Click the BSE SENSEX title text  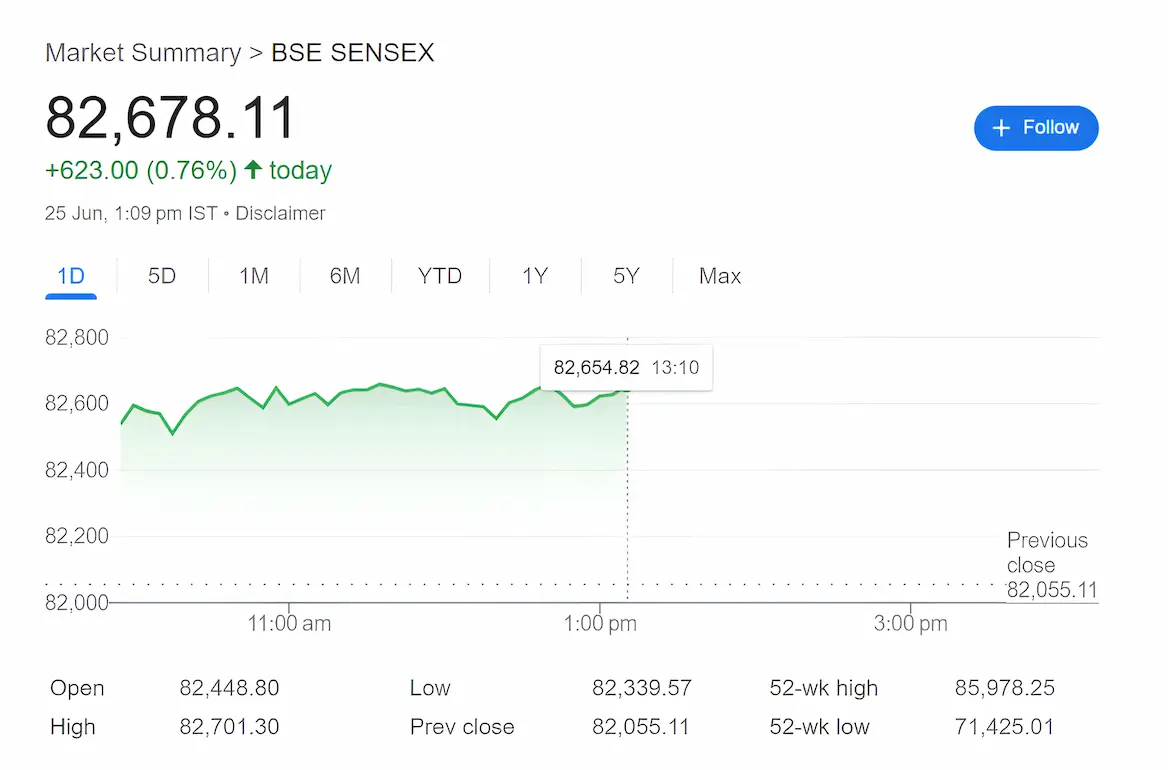[352, 53]
